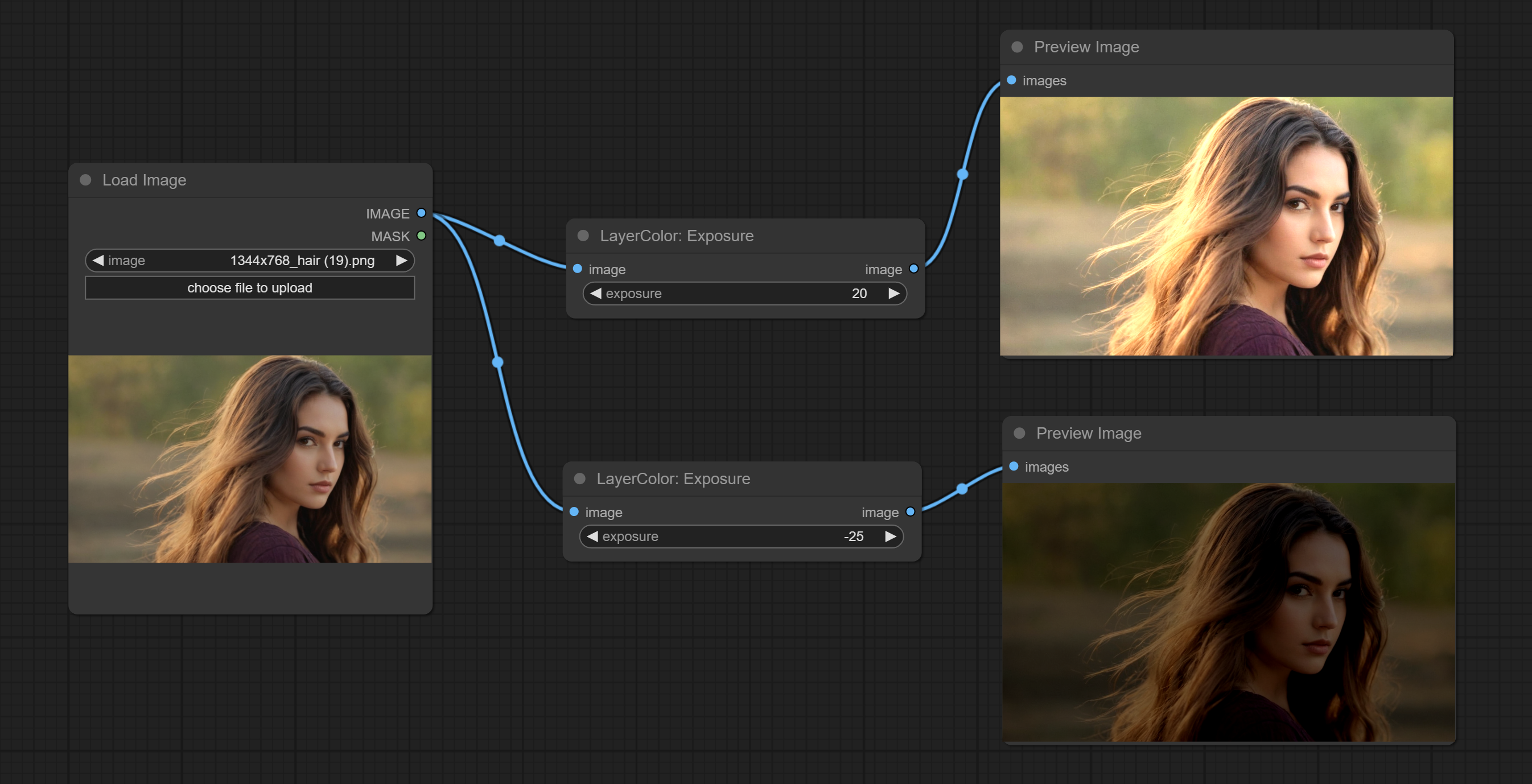Image resolution: width=1532 pixels, height=784 pixels.
Task: Select previous image file with left arrow
Action: tap(98, 261)
